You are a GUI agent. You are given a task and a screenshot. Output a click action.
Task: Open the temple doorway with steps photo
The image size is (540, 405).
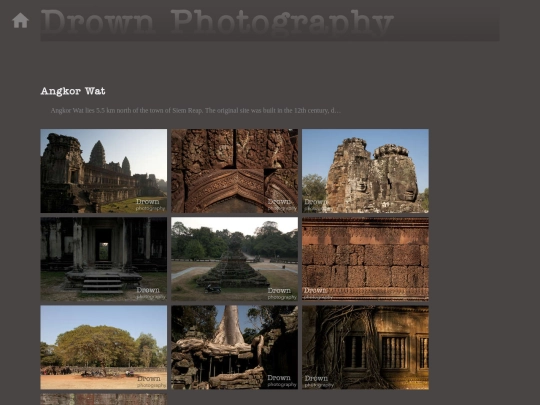104,259
